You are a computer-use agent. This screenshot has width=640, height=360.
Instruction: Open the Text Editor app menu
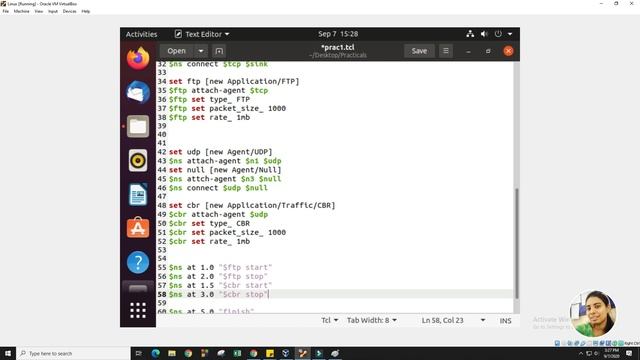pos(202,34)
